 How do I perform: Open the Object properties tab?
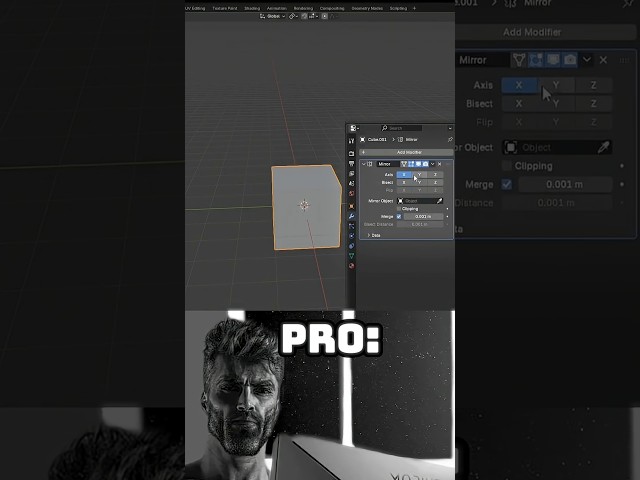pyautogui.click(x=351, y=206)
